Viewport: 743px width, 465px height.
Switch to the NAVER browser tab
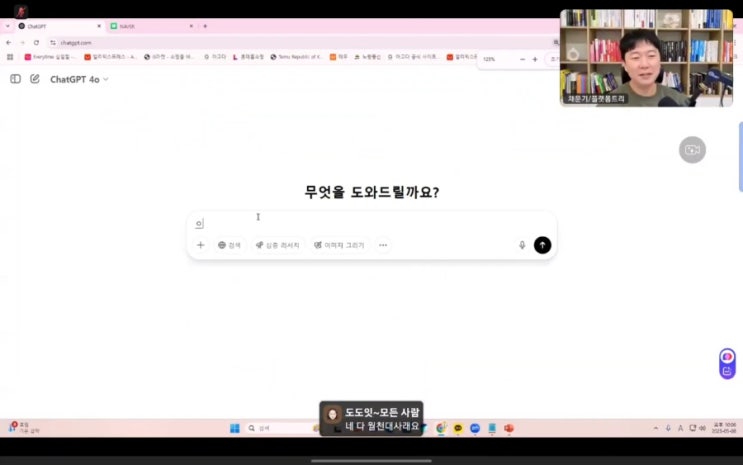(x=152, y=26)
